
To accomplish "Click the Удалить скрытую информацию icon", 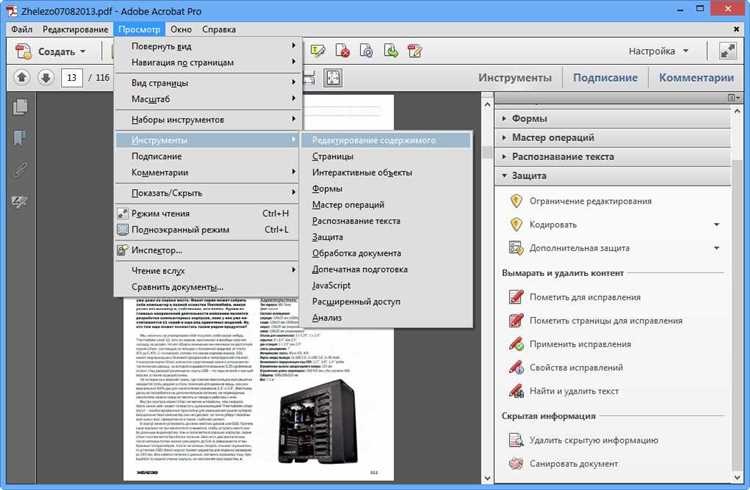I will pos(516,440).
